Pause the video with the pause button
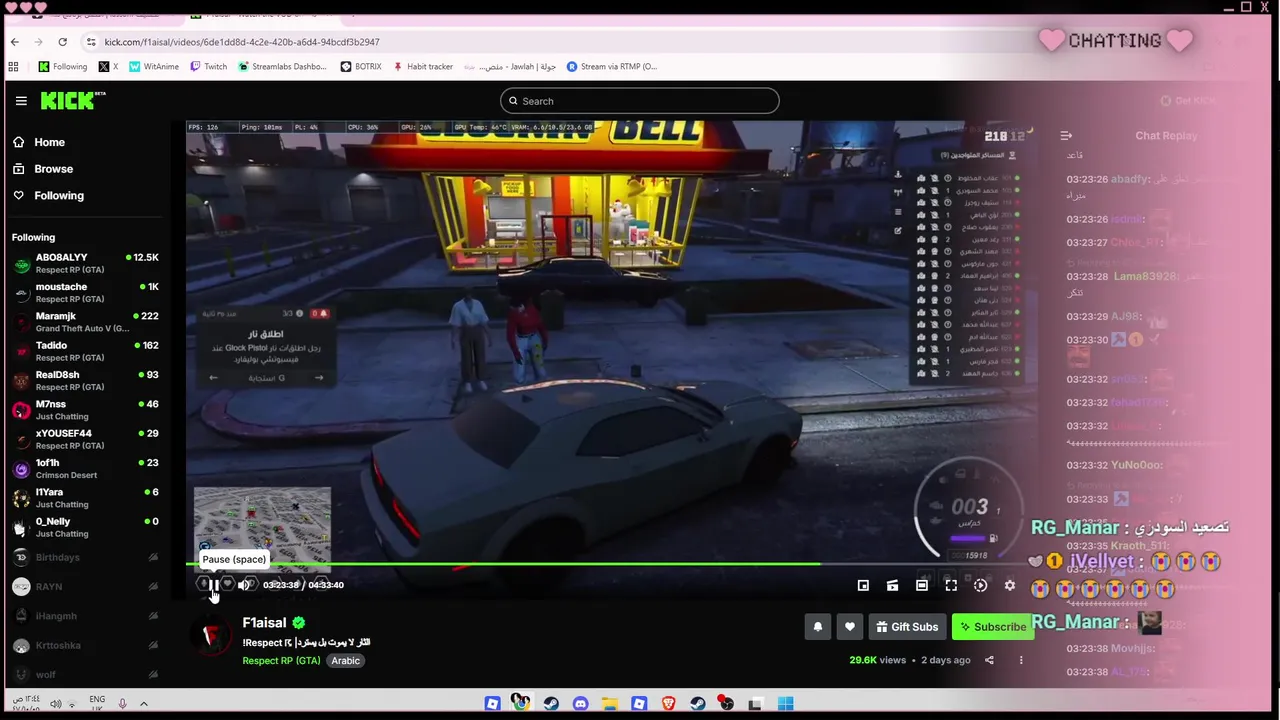1280x720 pixels. 213,585
